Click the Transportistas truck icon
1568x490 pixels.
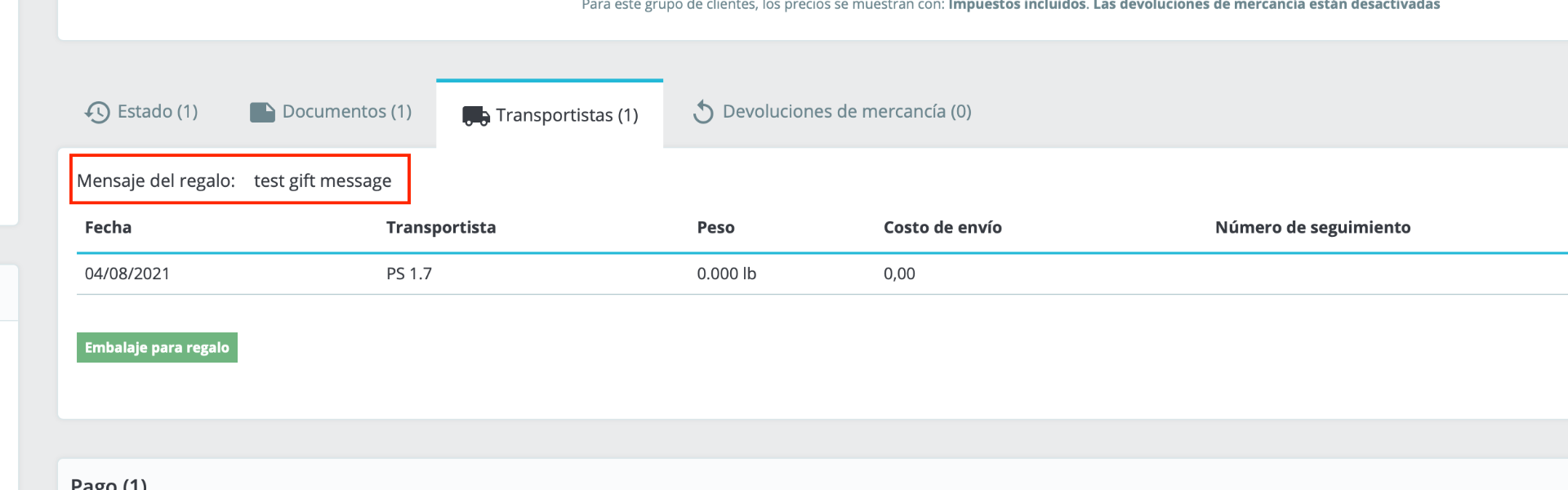tap(475, 116)
